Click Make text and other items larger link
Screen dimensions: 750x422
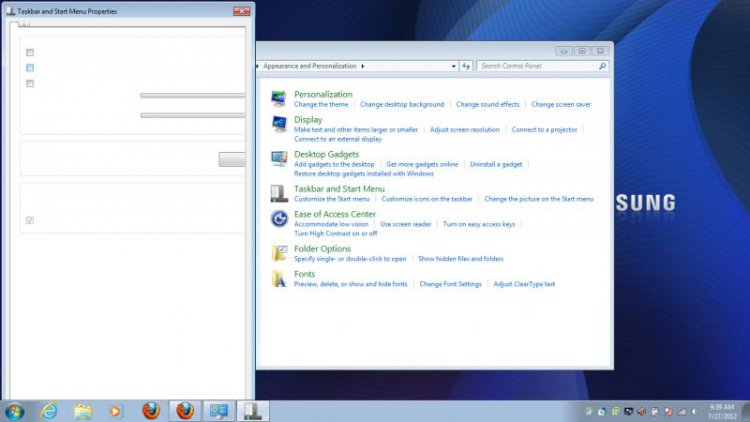356,130
